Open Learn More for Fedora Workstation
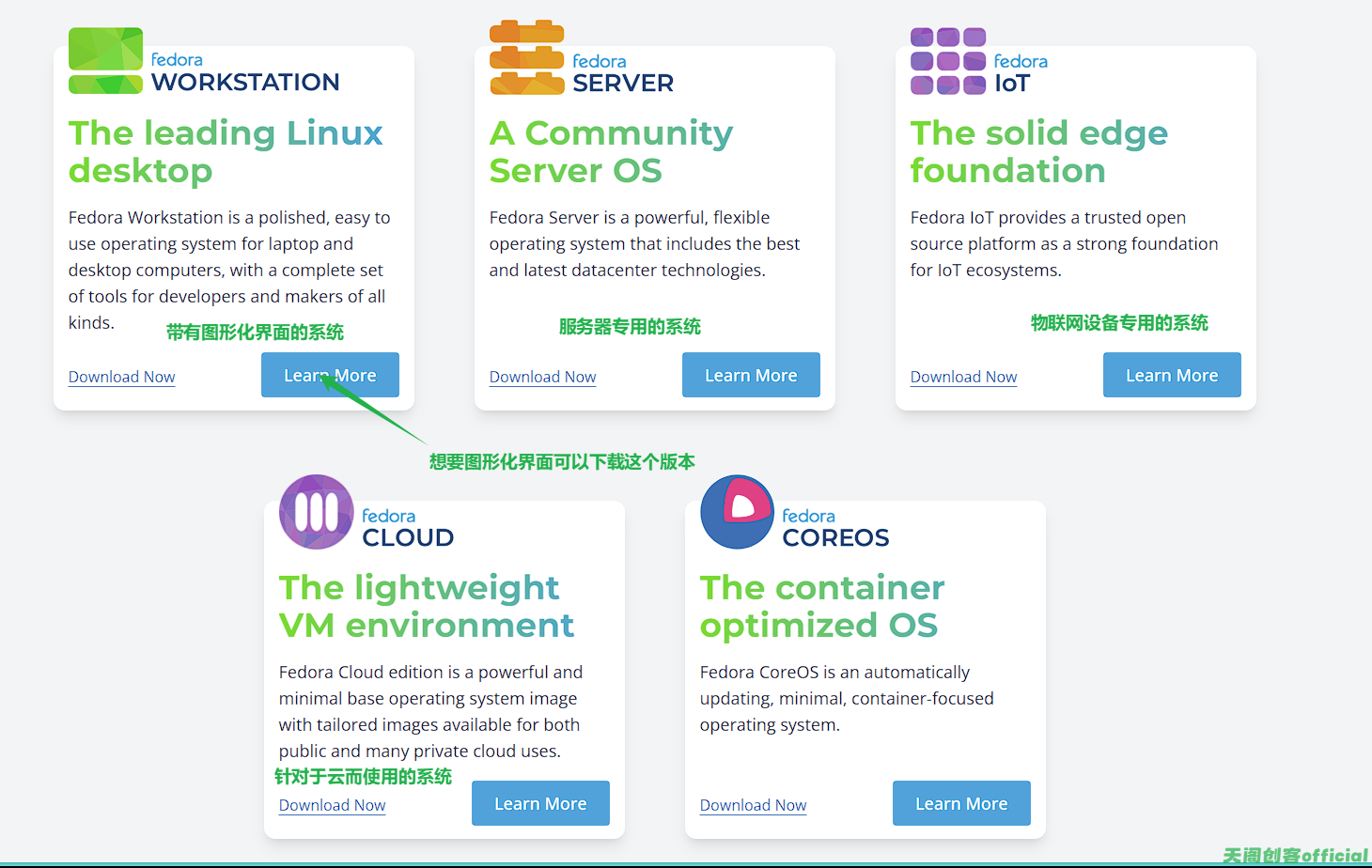 330,375
